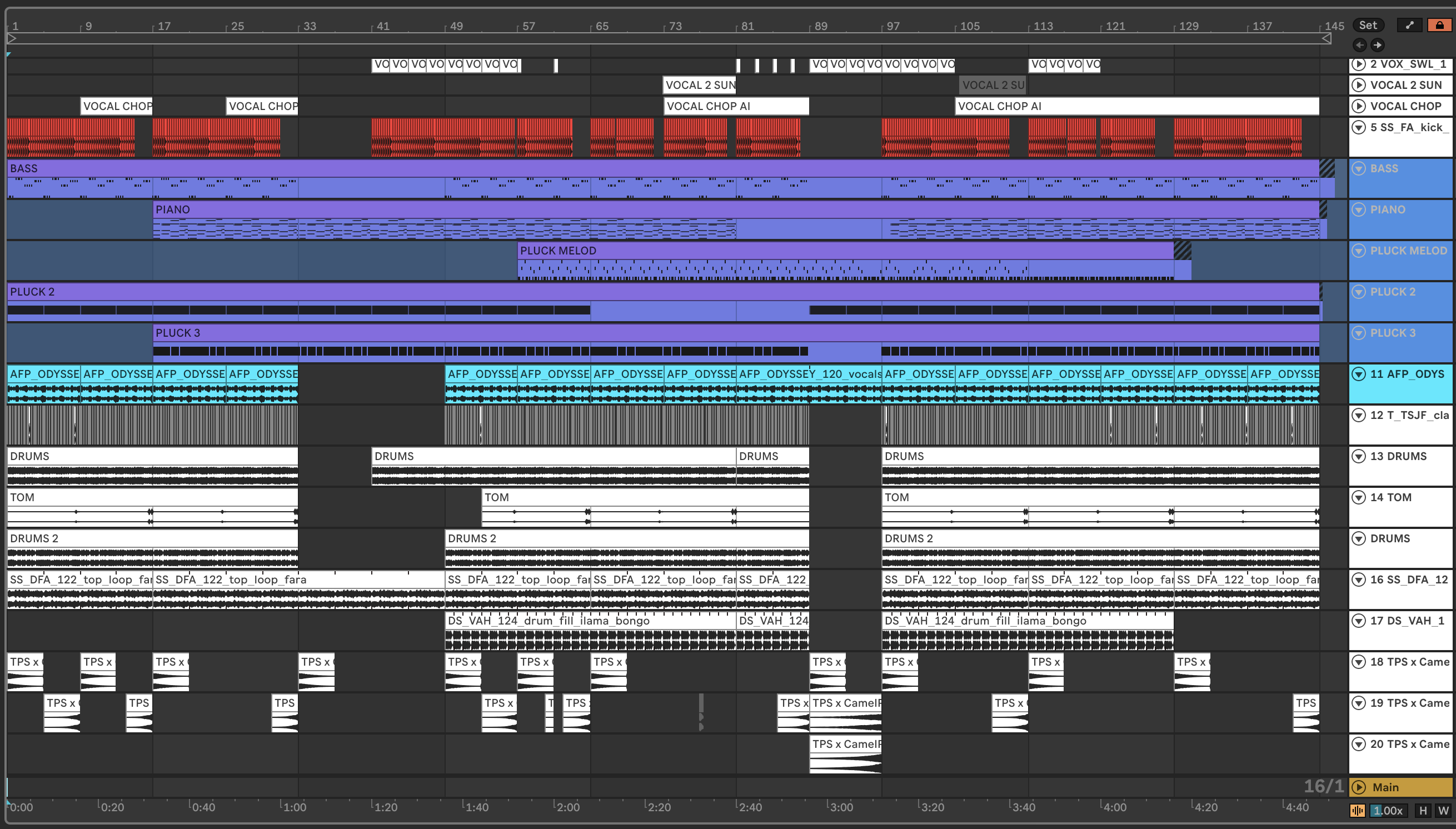The width and height of the screenshot is (1456, 829).
Task: Jump to next locator arrow
Action: pyautogui.click(x=1378, y=45)
